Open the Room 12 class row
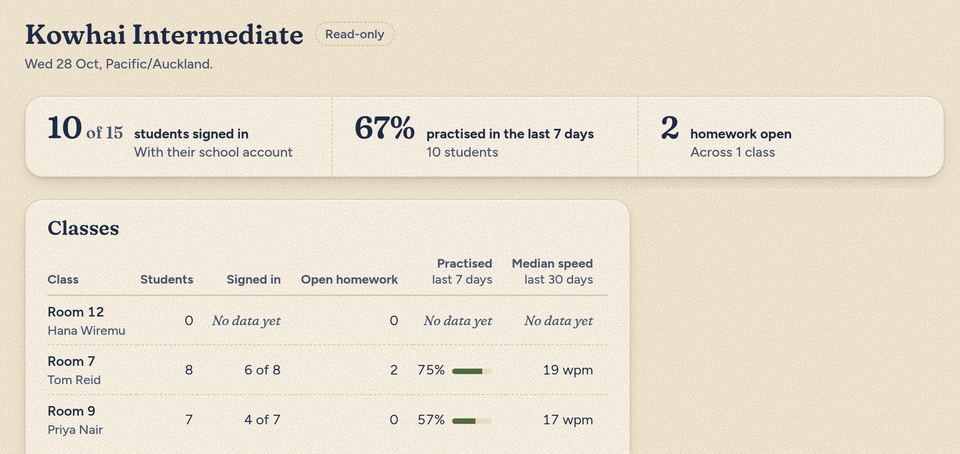The width and height of the screenshot is (960, 454). [x=328, y=321]
